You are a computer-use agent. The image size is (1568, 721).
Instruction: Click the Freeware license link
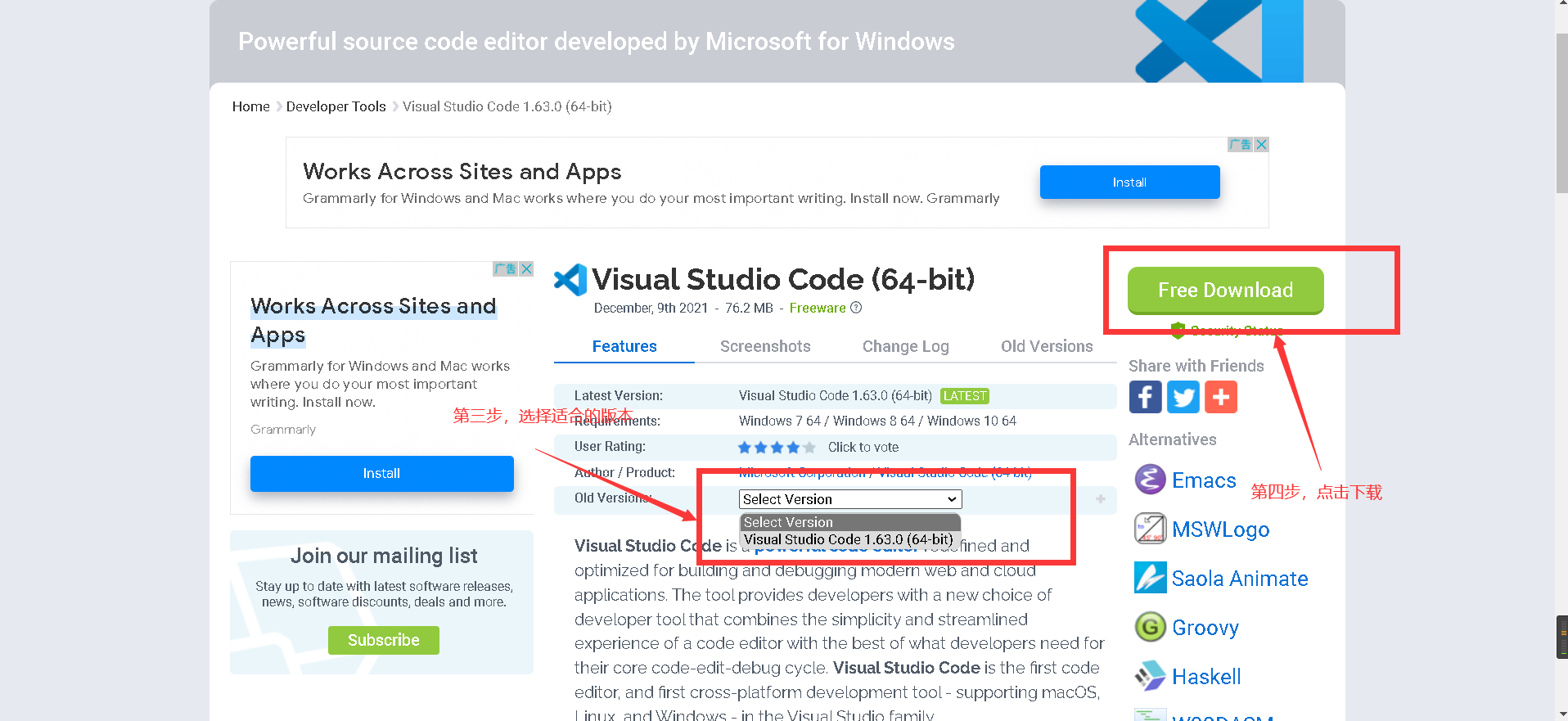[x=818, y=308]
